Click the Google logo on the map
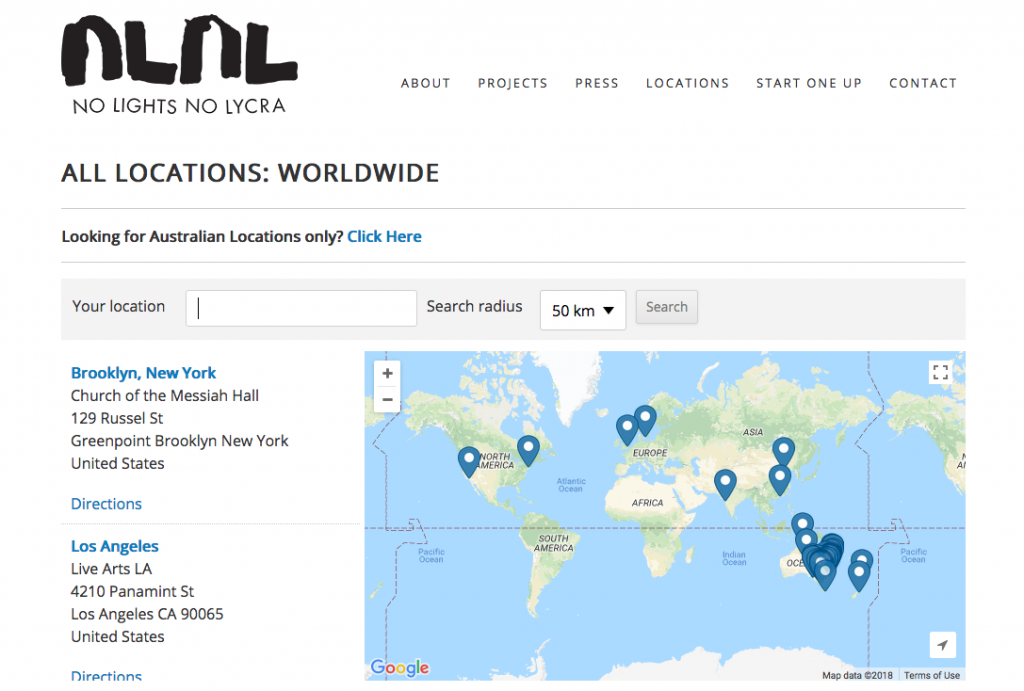1024x691 pixels. pyautogui.click(x=400, y=667)
